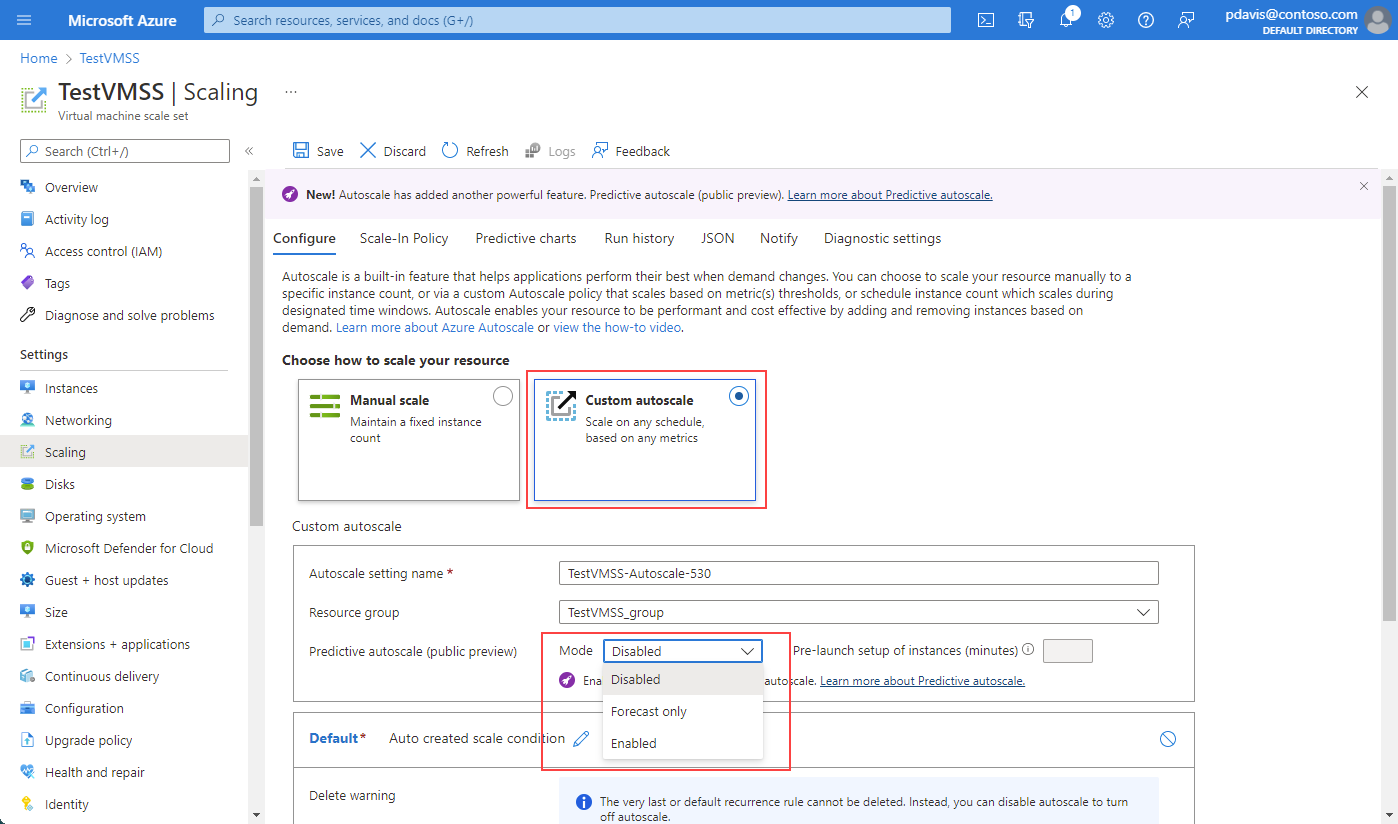Switch to the Scale-In Policy tab
This screenshot has height=824, width=1398.
(404, 238)
